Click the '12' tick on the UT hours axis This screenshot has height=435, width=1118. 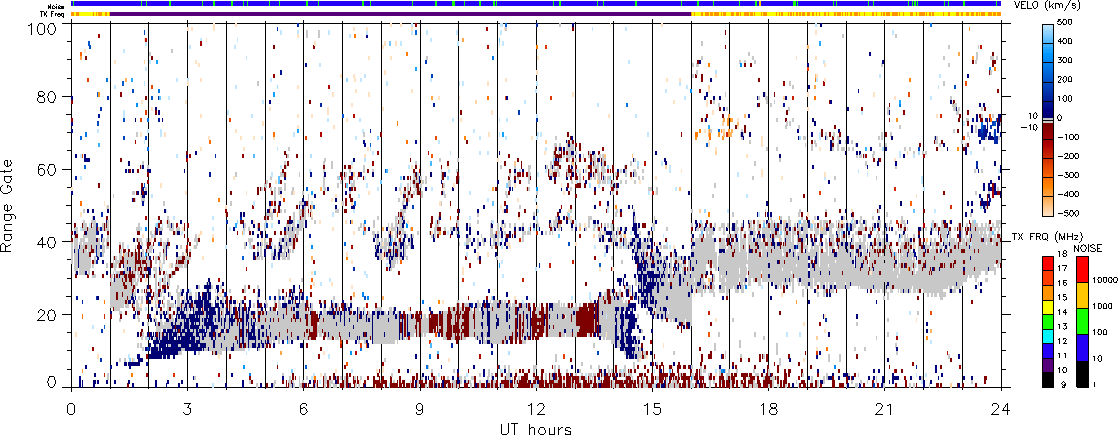click(x=536, y=408)
